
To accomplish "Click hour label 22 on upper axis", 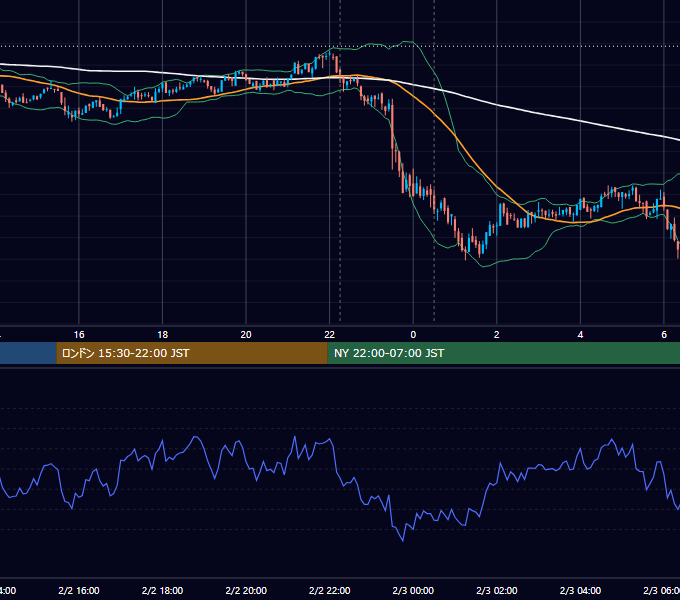I will click(x=330, y=335).
